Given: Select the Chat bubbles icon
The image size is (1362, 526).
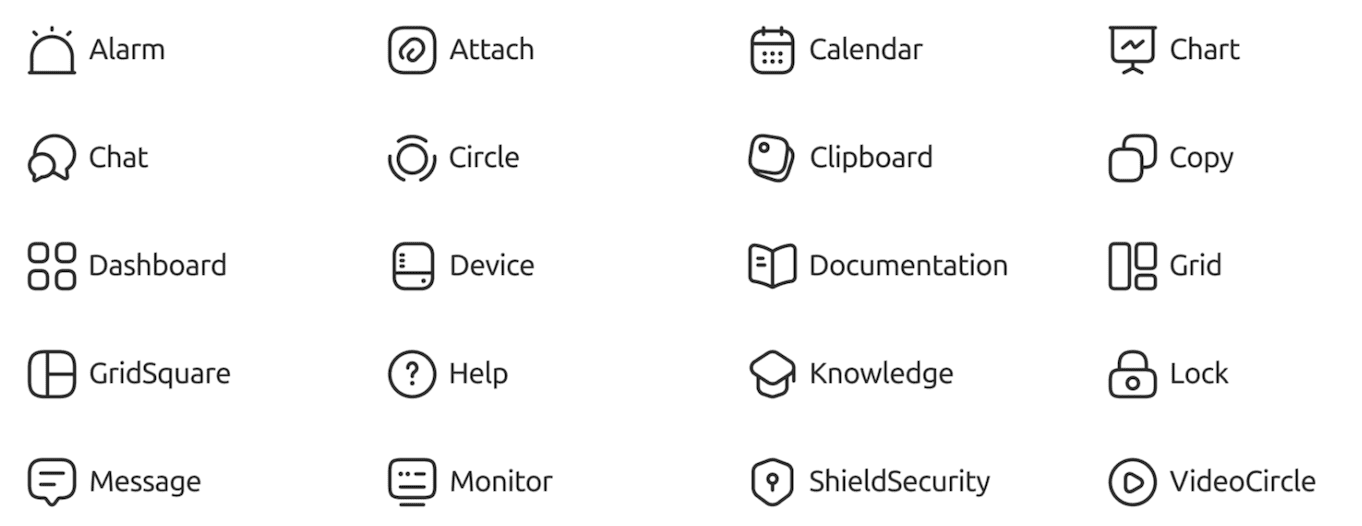Looking at the screenshot, I should (51, 158).
